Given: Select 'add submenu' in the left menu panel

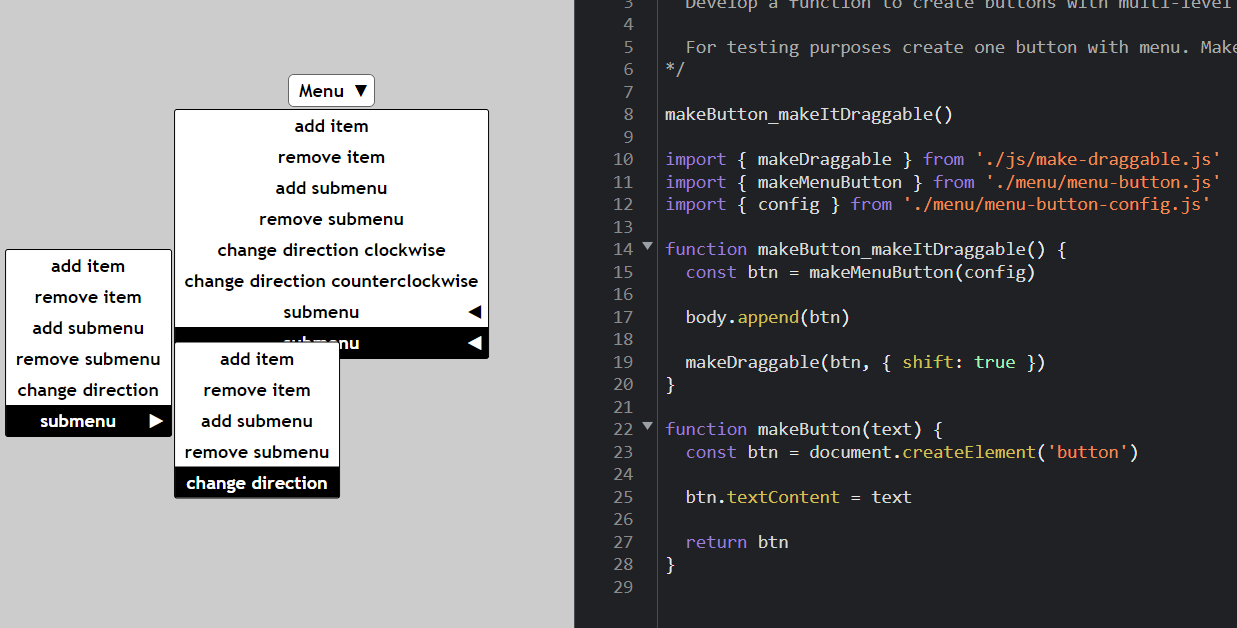Looking at the screenshot, I should coord(88,328).
